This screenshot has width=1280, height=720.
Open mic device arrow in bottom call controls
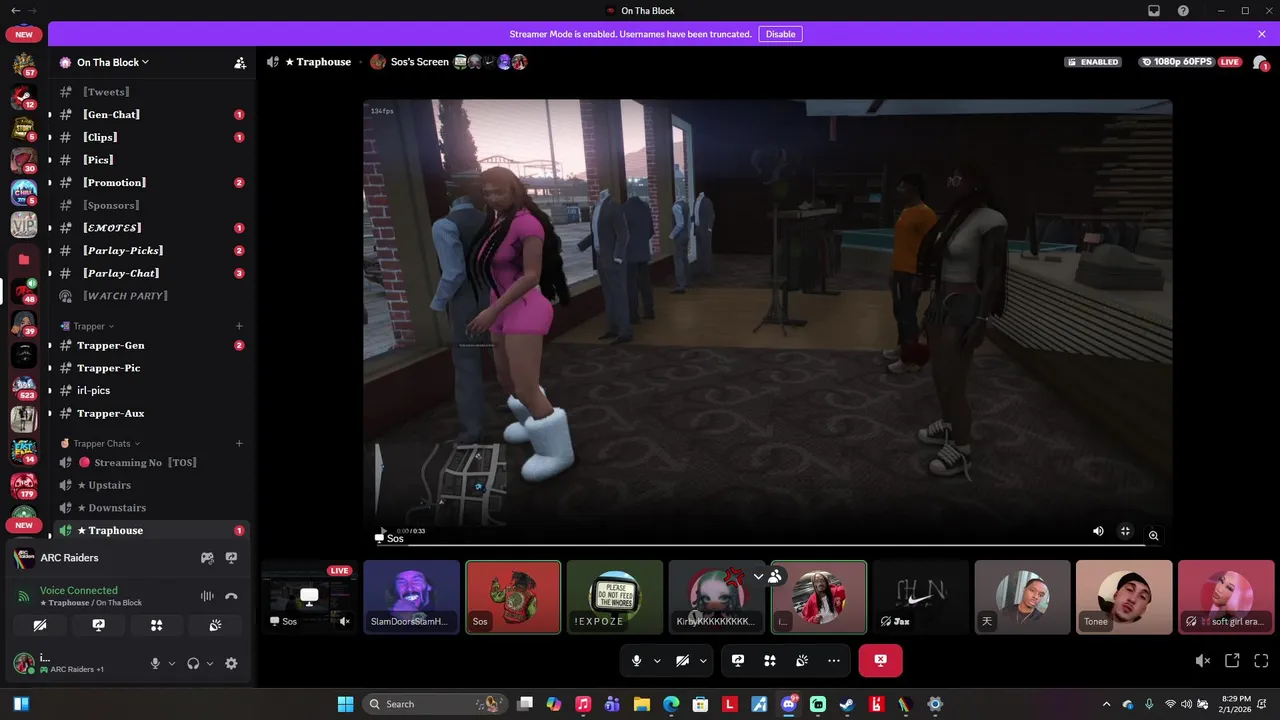(657, 661)
